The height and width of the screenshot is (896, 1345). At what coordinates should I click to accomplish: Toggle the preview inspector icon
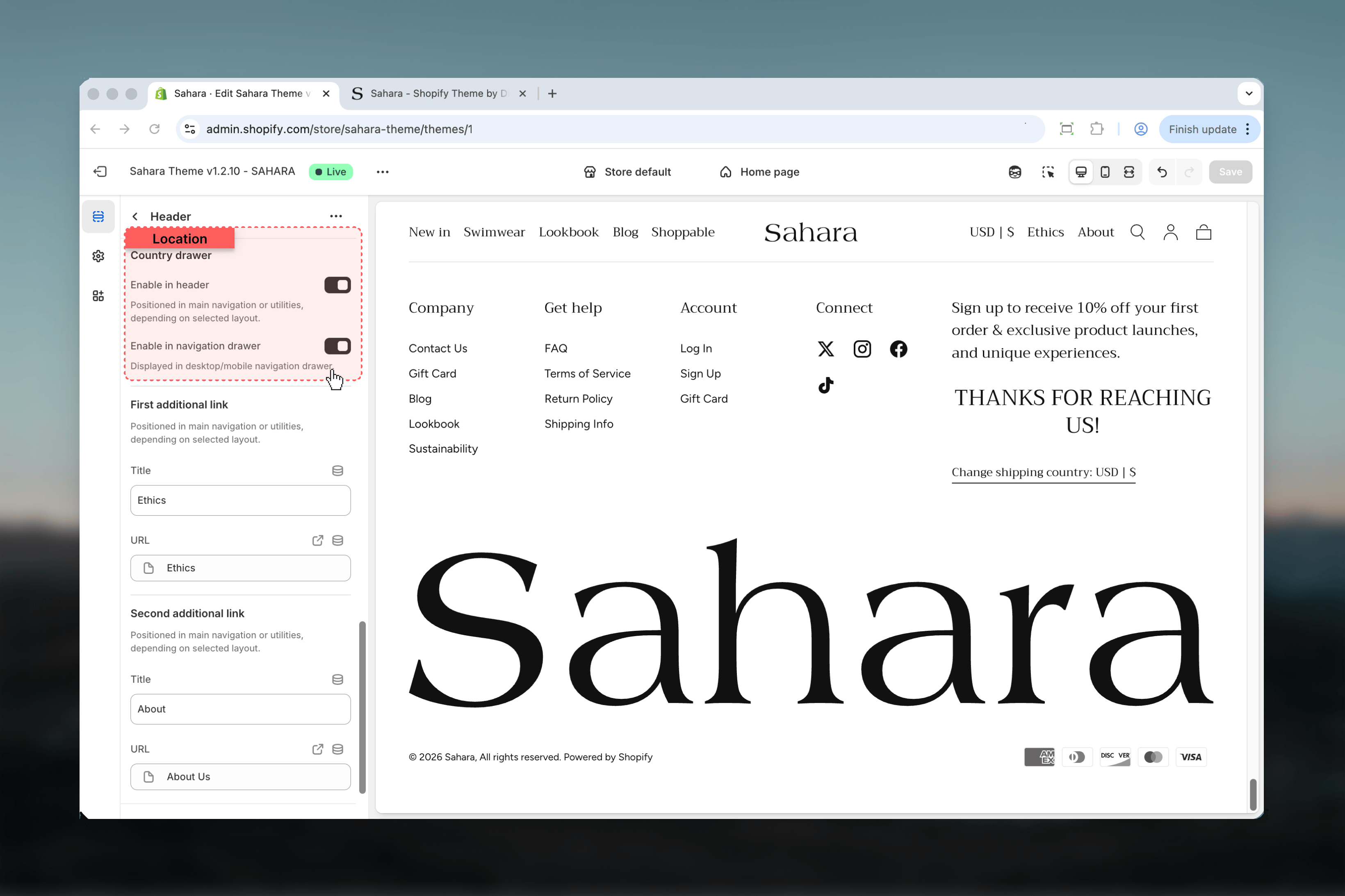(x=1048, y=172)
